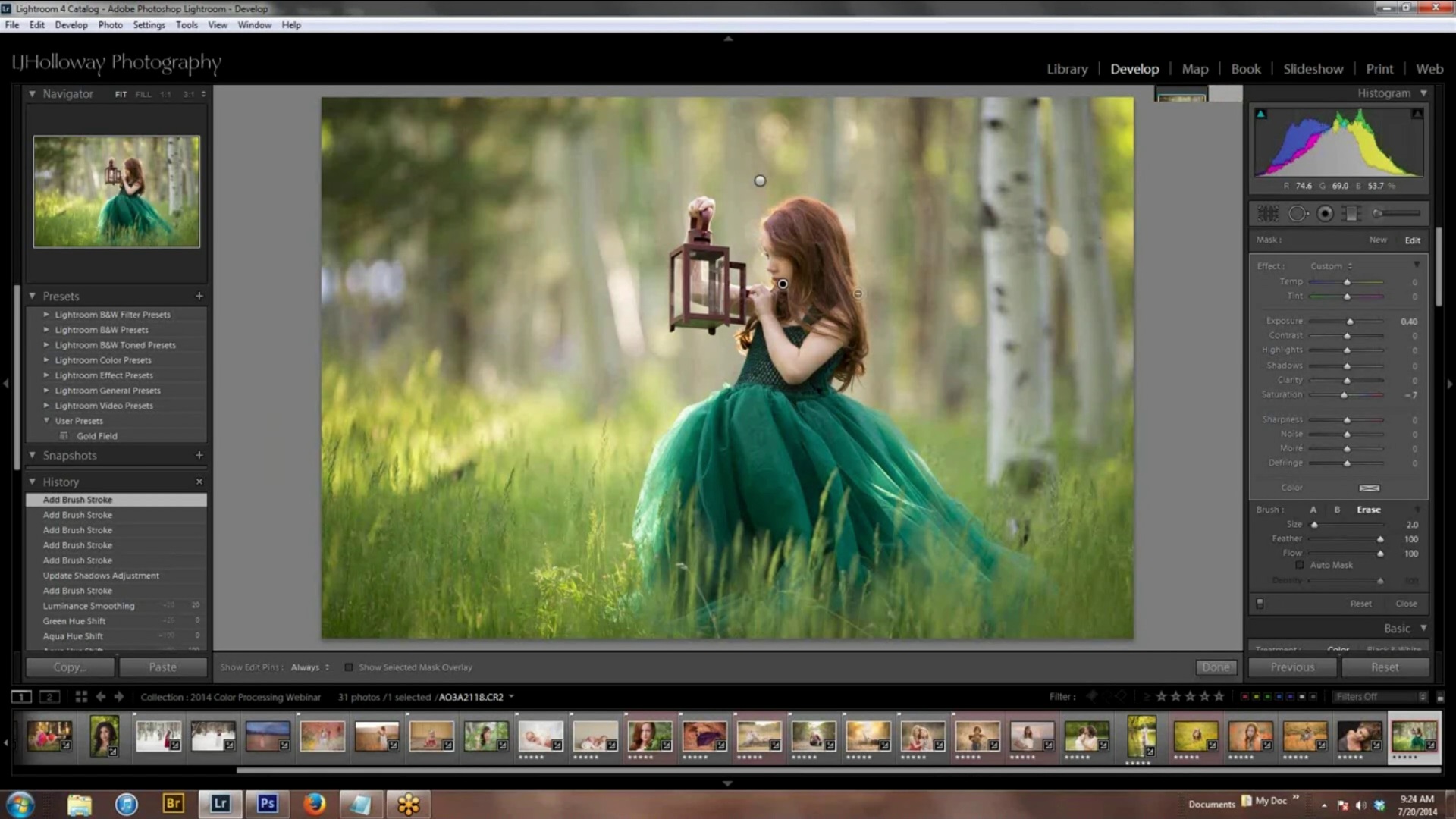Open the Develop menu
The width and height of the screenshot is (1456, 819).
71,25
